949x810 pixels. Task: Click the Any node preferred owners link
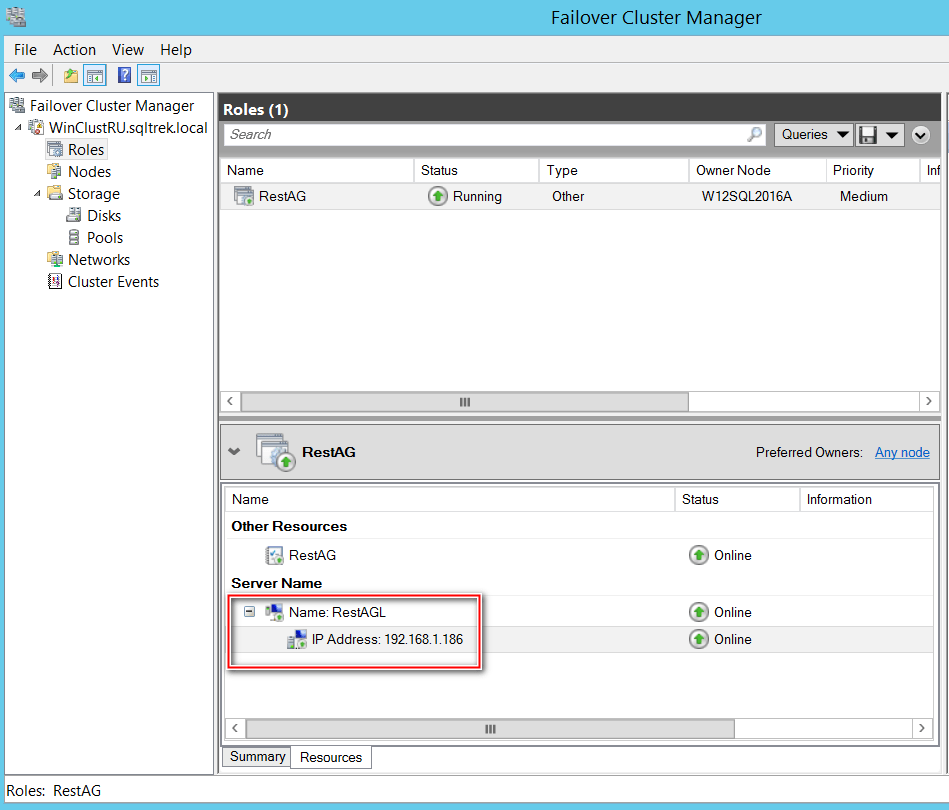(x=902, y=453)
